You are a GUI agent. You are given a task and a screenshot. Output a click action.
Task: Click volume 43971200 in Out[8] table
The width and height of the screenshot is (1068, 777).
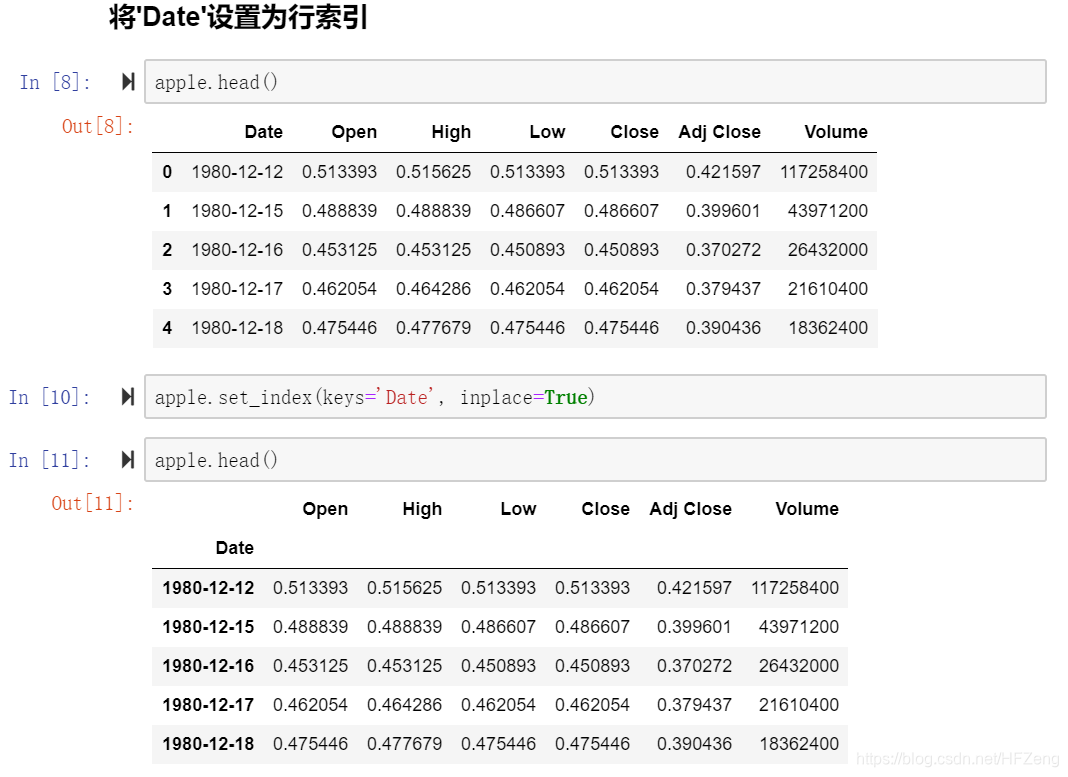(x=828, y=211)
